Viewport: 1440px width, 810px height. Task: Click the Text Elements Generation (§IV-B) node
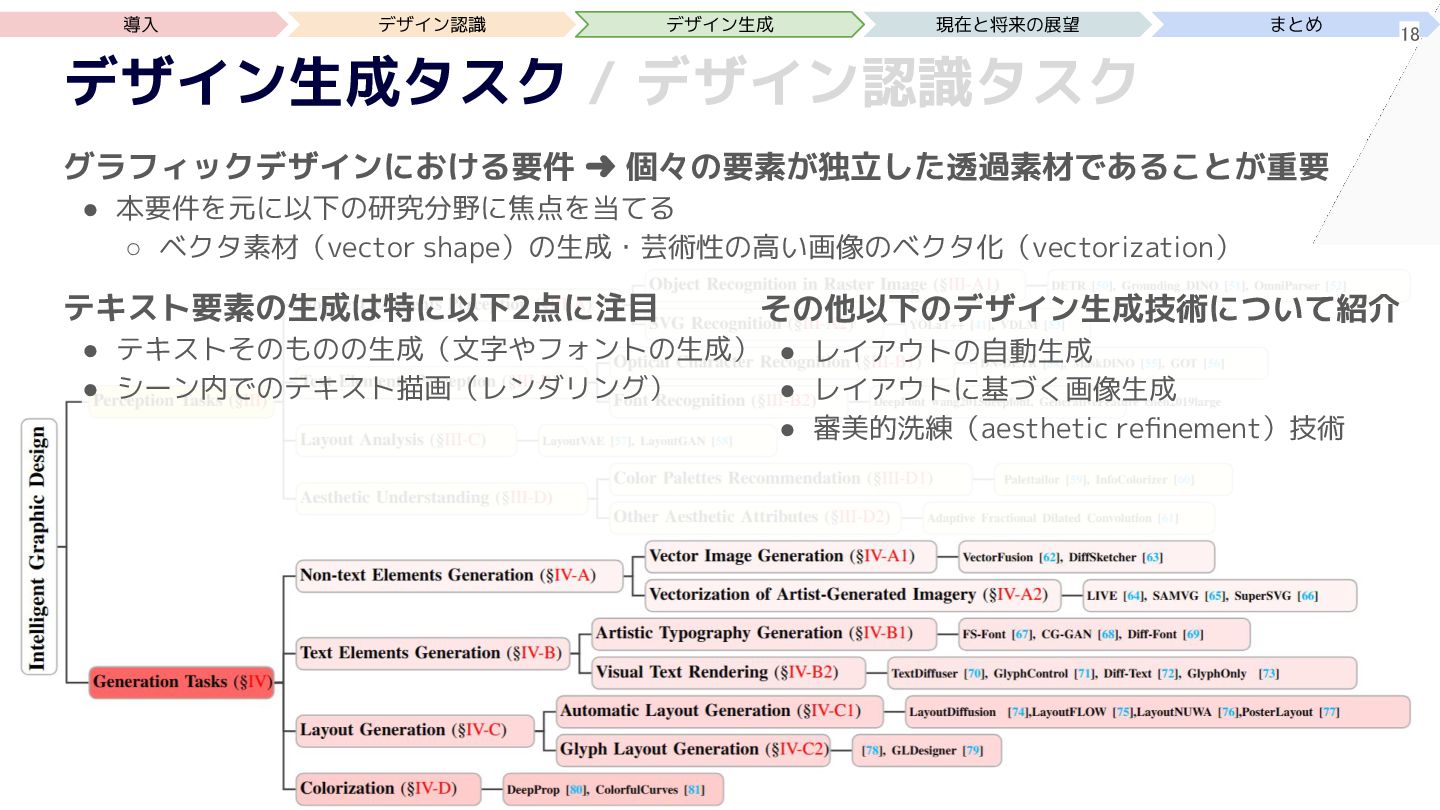(434, 653)
